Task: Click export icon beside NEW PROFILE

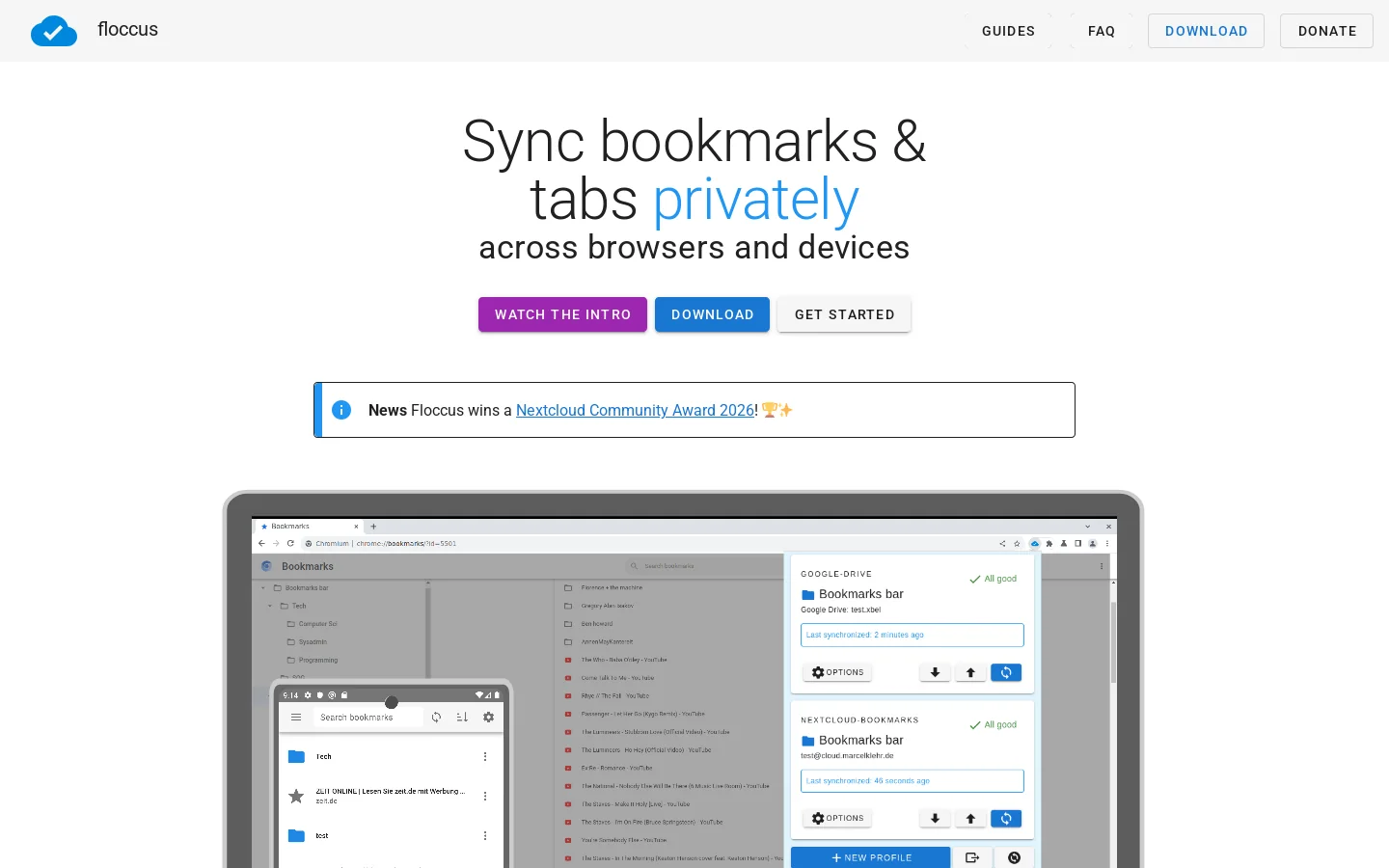Action: pyautogui.click(x=972, y=857)
